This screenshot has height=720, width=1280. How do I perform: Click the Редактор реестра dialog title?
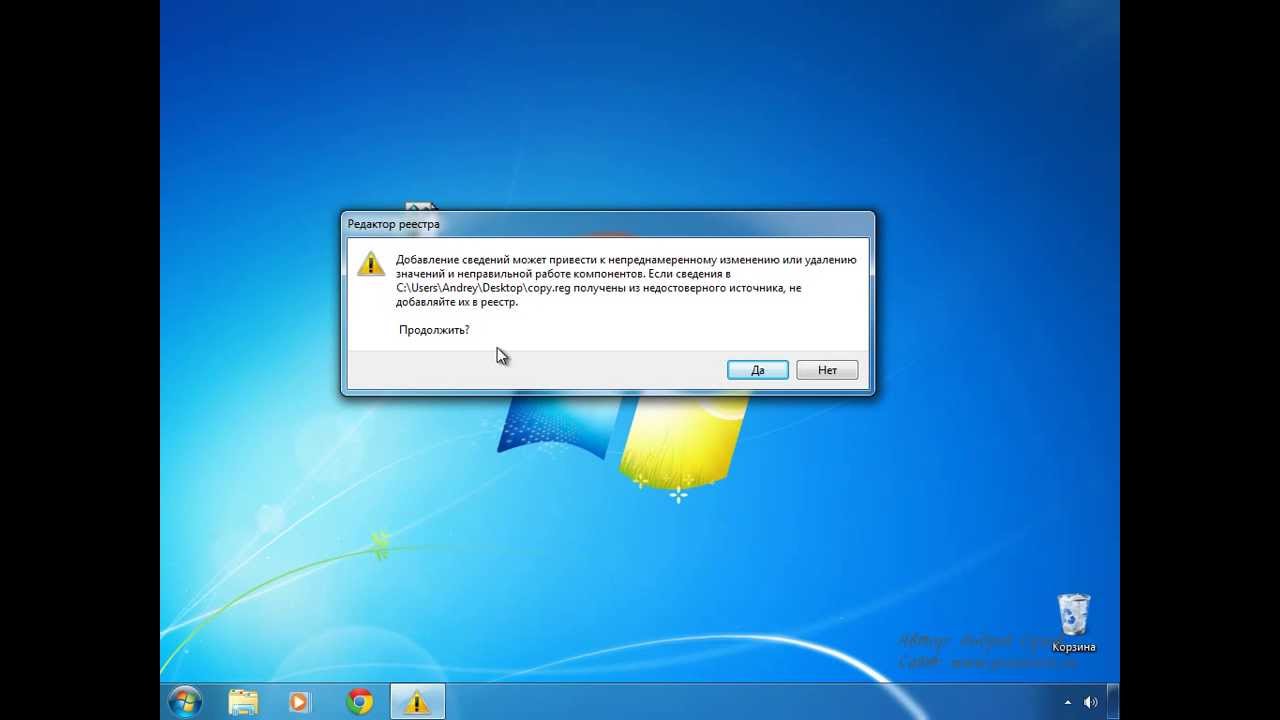[x=393, y=224]
